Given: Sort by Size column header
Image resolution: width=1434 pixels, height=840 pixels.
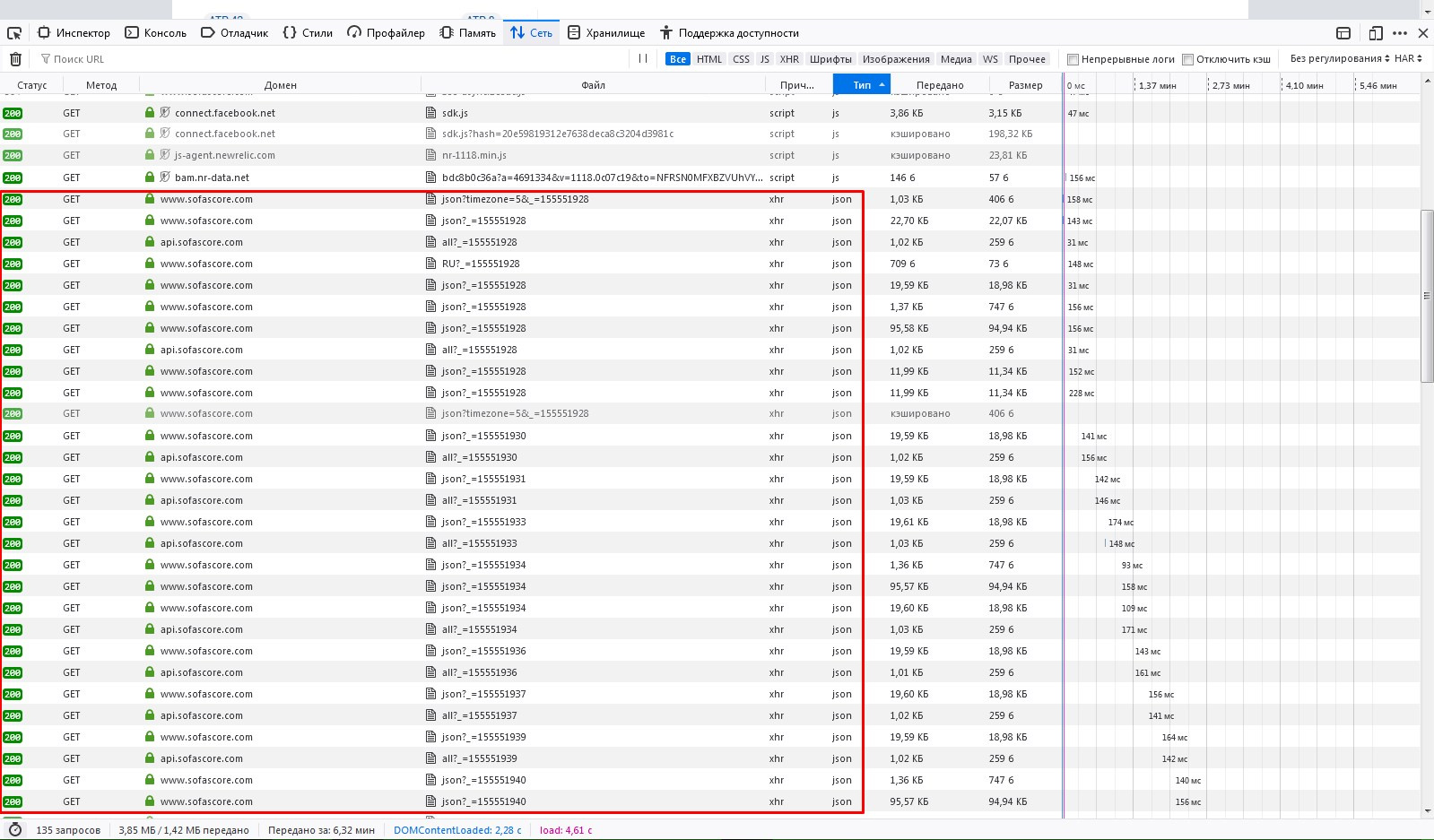Looking at the screenshot, I should pos(1025,85).
